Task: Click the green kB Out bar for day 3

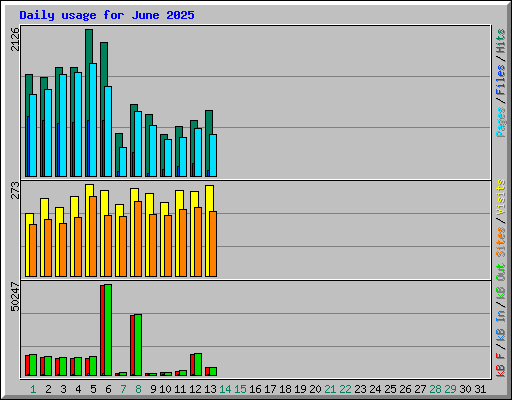Action: [x=63, y=366]
